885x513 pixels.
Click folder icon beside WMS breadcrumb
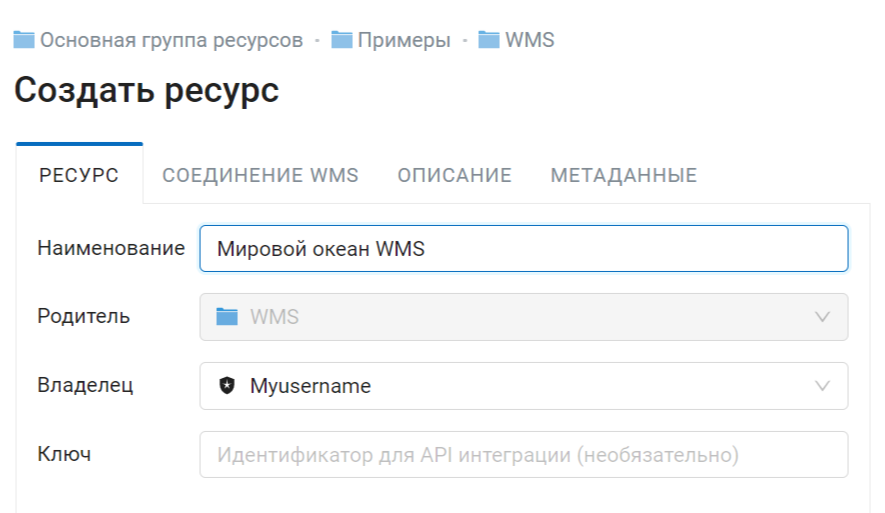(489, 40)
